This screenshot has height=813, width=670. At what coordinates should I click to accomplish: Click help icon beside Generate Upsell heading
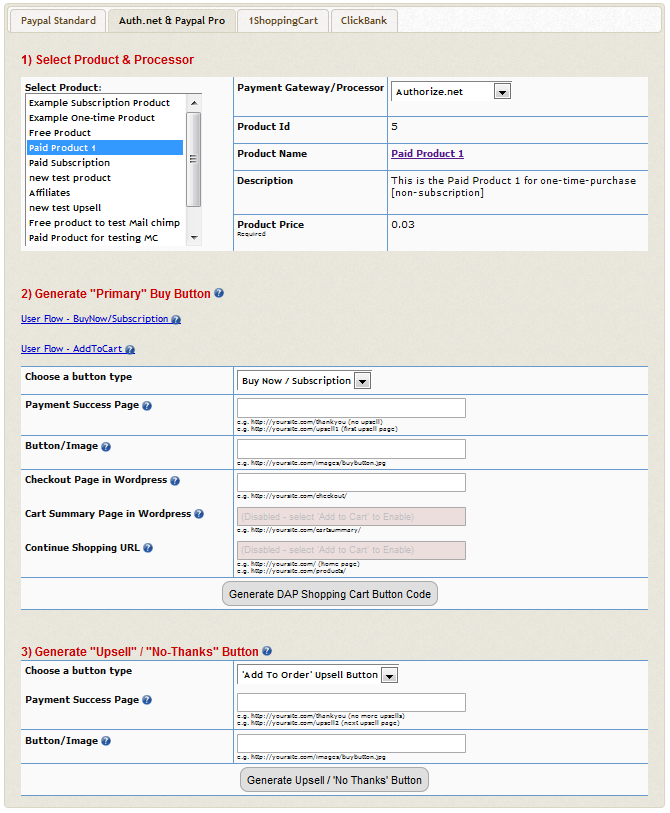267,651
